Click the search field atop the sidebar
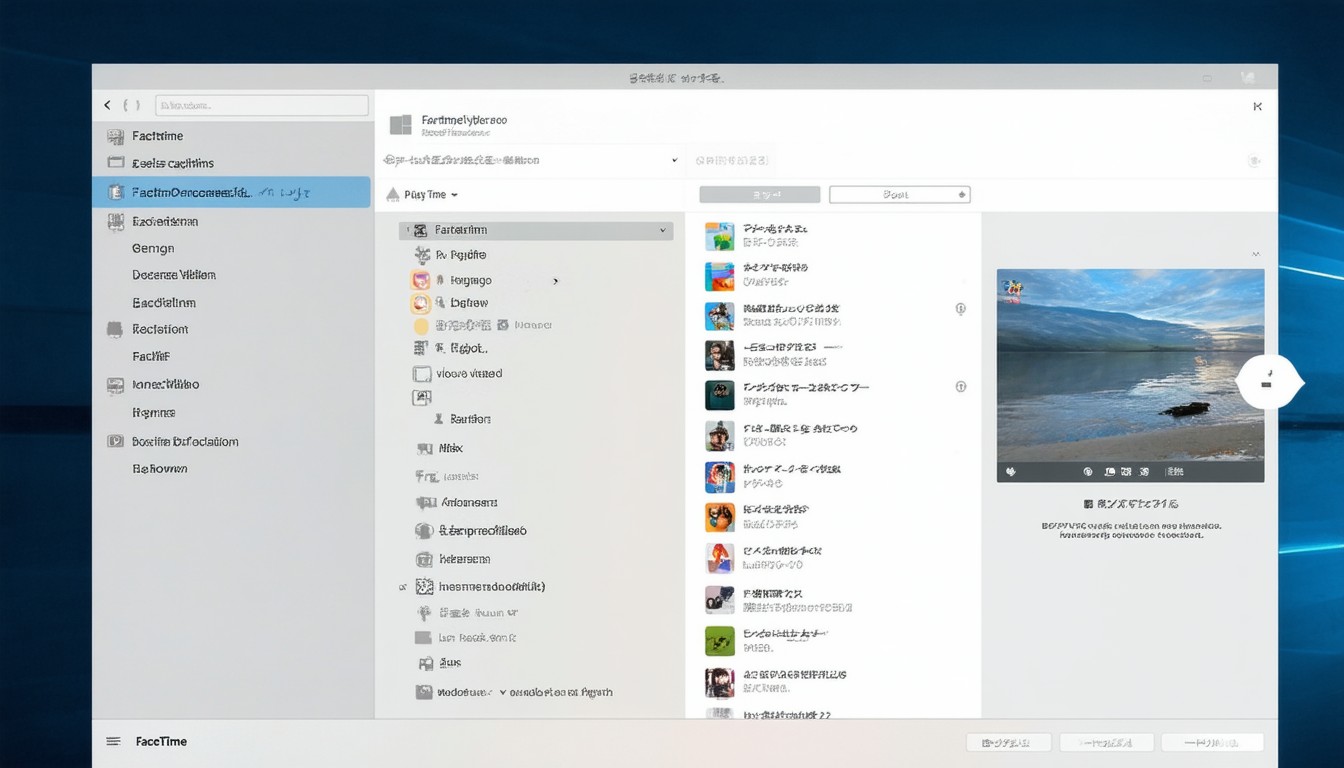Viewport: 1344px width, 768px height. [x=262, y=105]
